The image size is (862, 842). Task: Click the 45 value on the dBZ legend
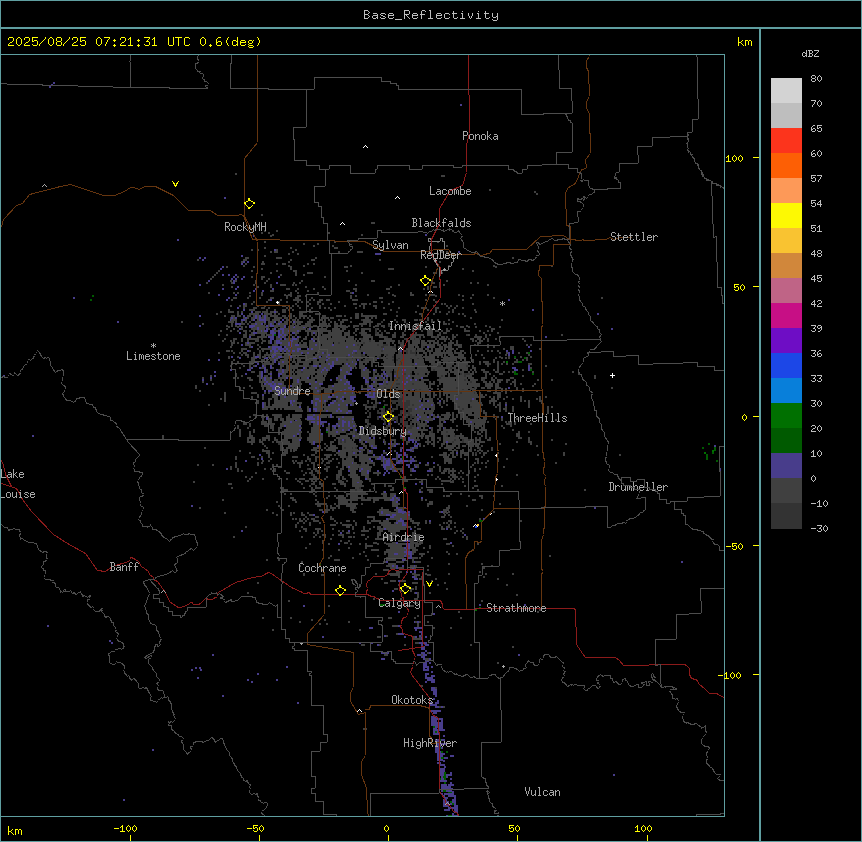click(816, 278)
